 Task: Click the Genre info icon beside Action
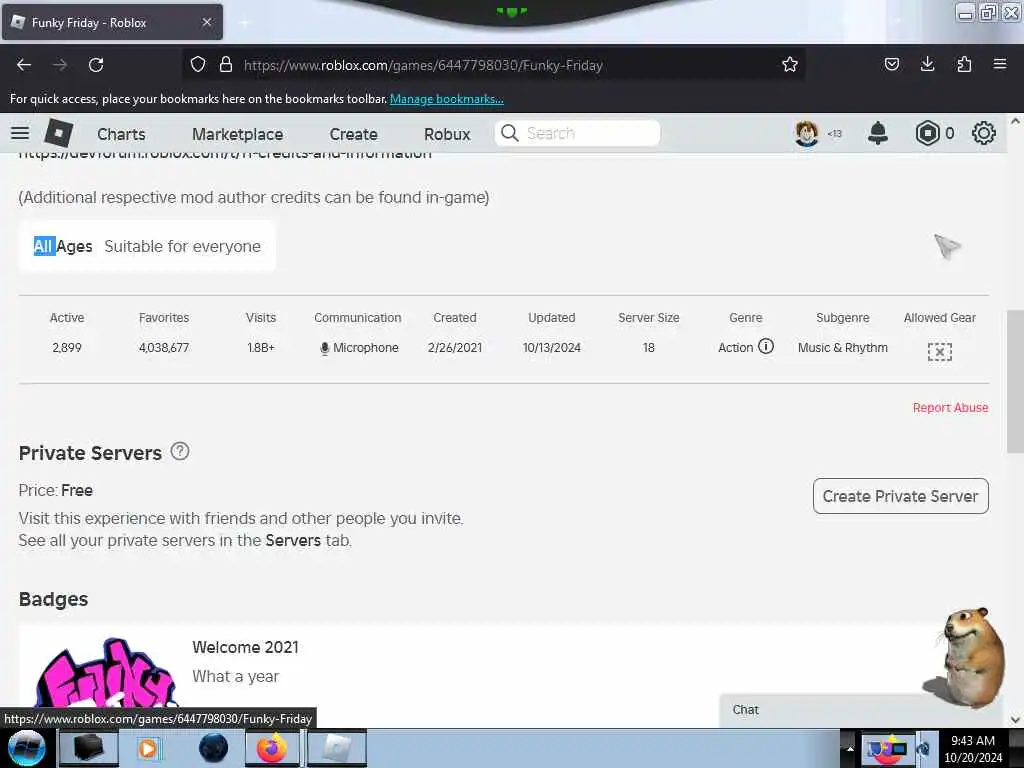tap(766, 346)
